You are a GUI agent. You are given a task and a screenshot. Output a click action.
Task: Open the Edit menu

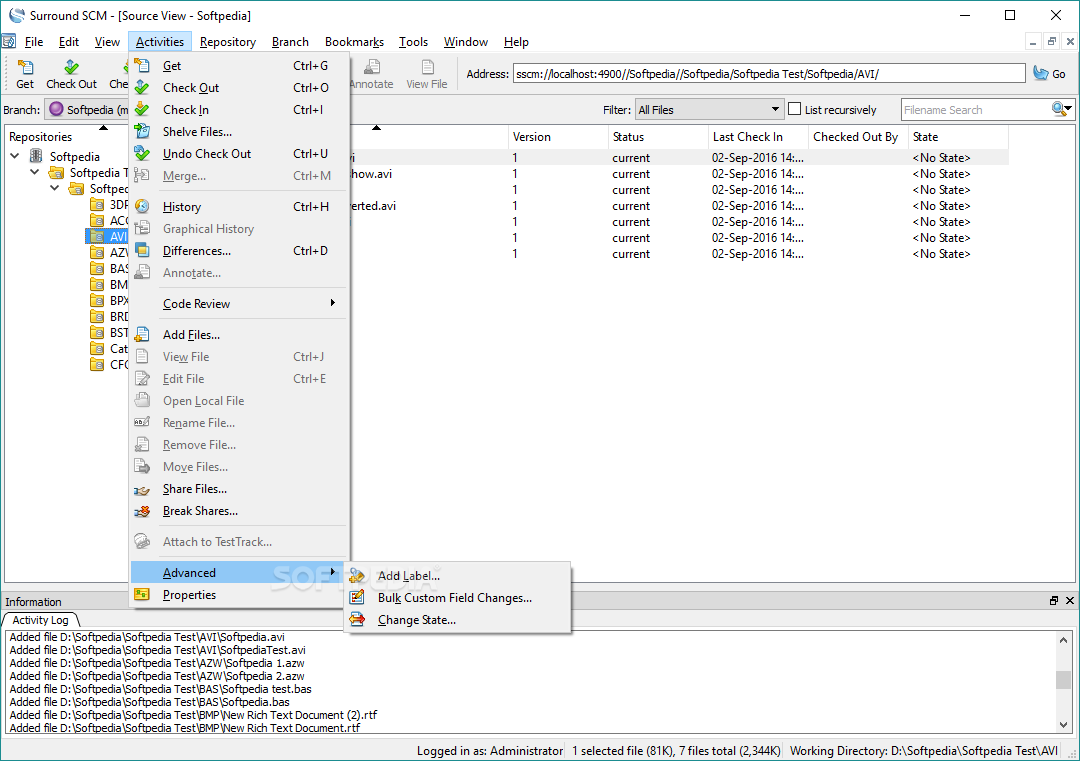[69, 42]
